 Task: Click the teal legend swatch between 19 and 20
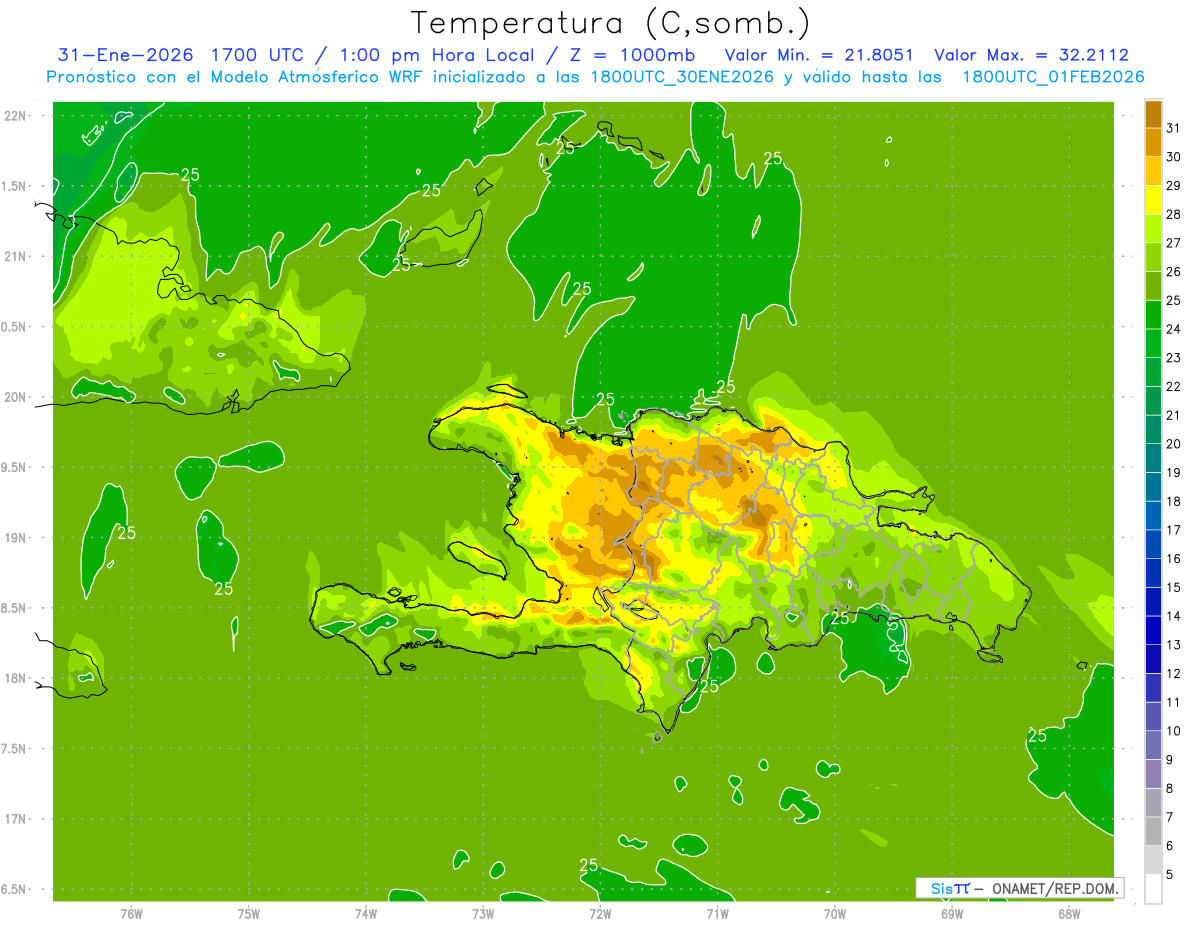coord(1153,458)
